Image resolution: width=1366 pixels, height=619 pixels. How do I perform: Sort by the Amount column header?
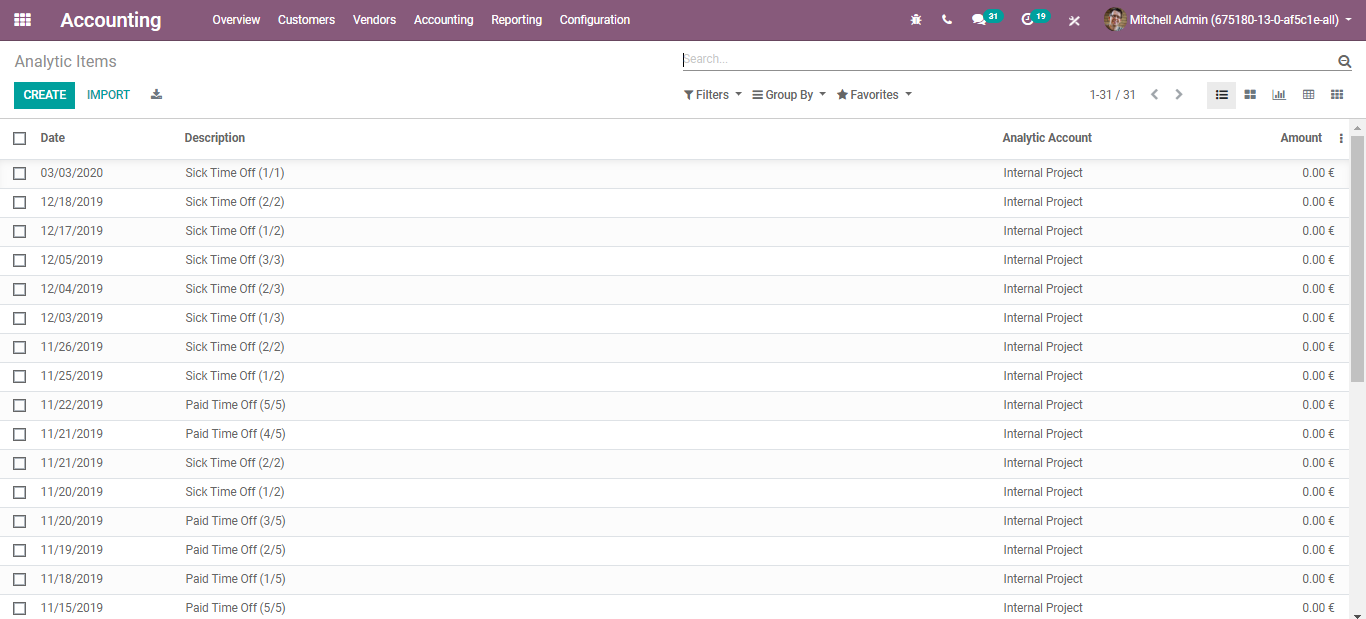[1301, 138]
